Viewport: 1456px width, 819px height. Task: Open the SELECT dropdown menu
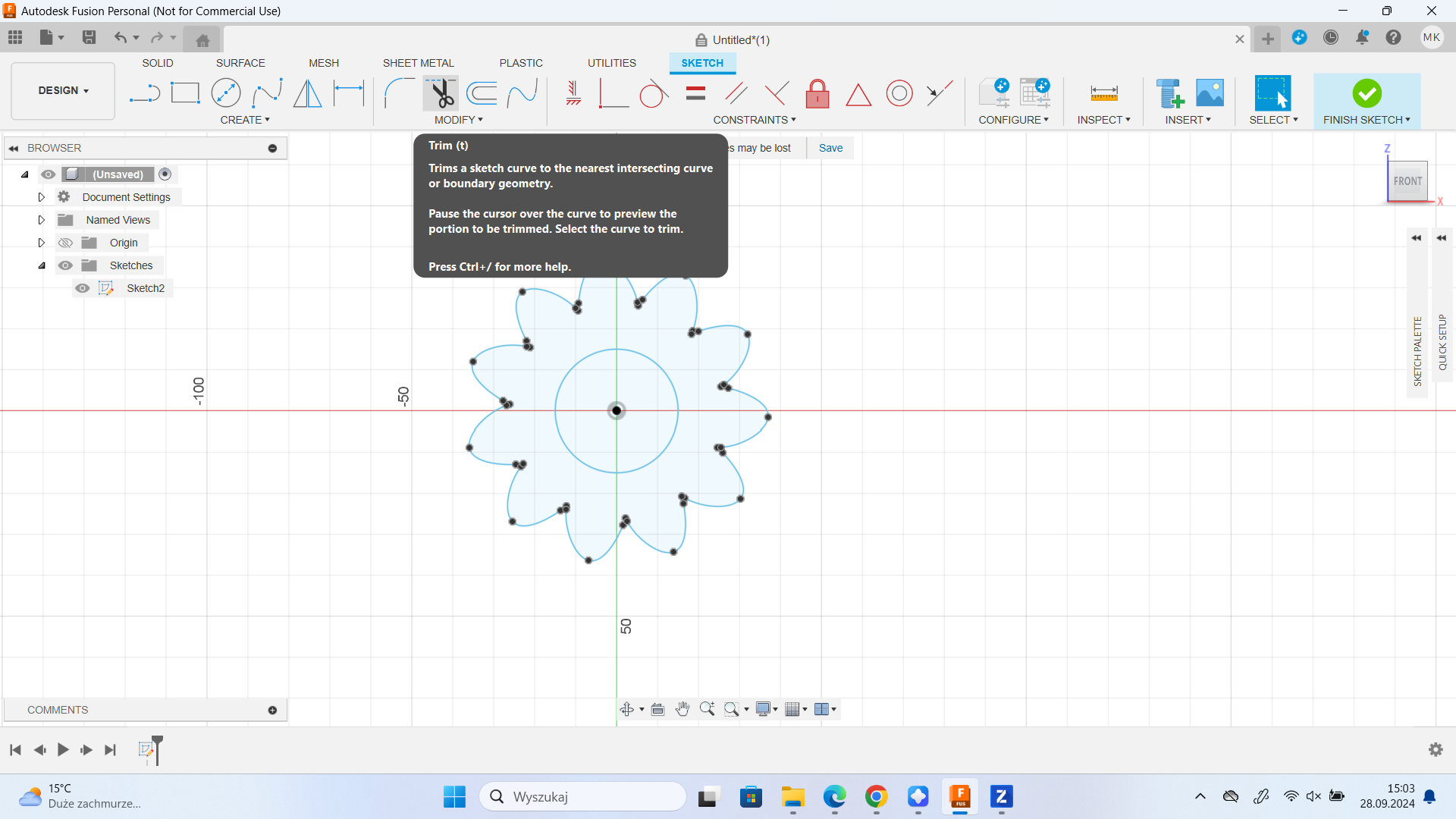[1274, 120]
